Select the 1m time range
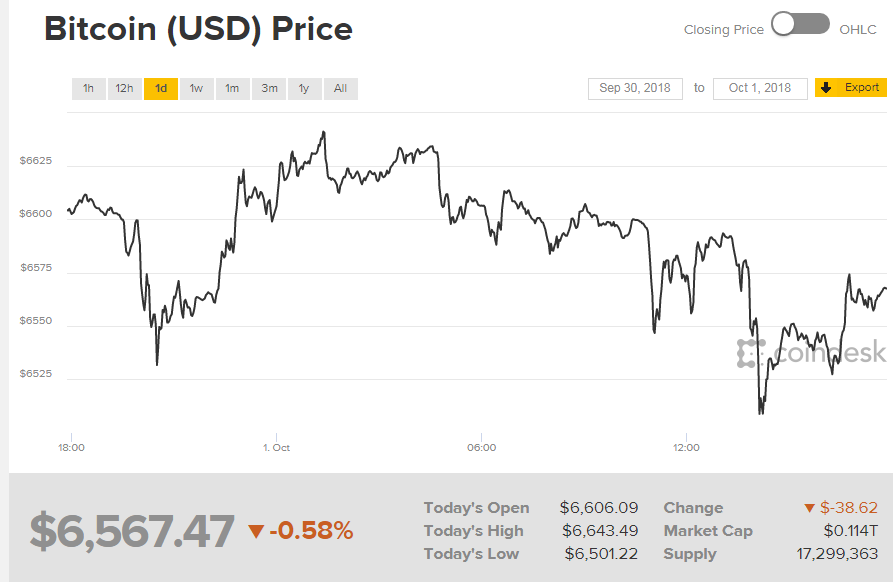This screenshot has height=582, width=893. click(232, 88)
